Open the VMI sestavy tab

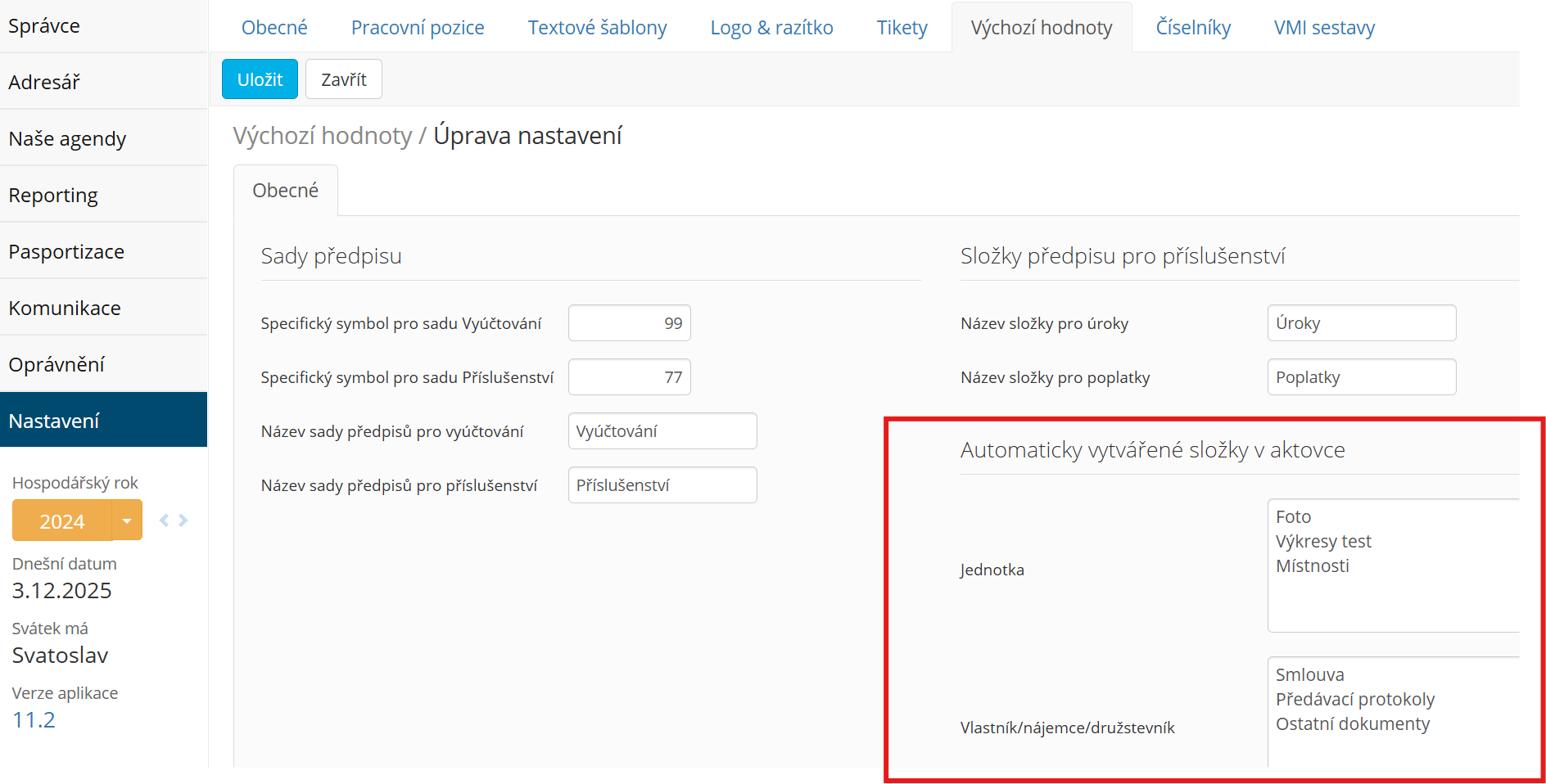pos(1324,28)
